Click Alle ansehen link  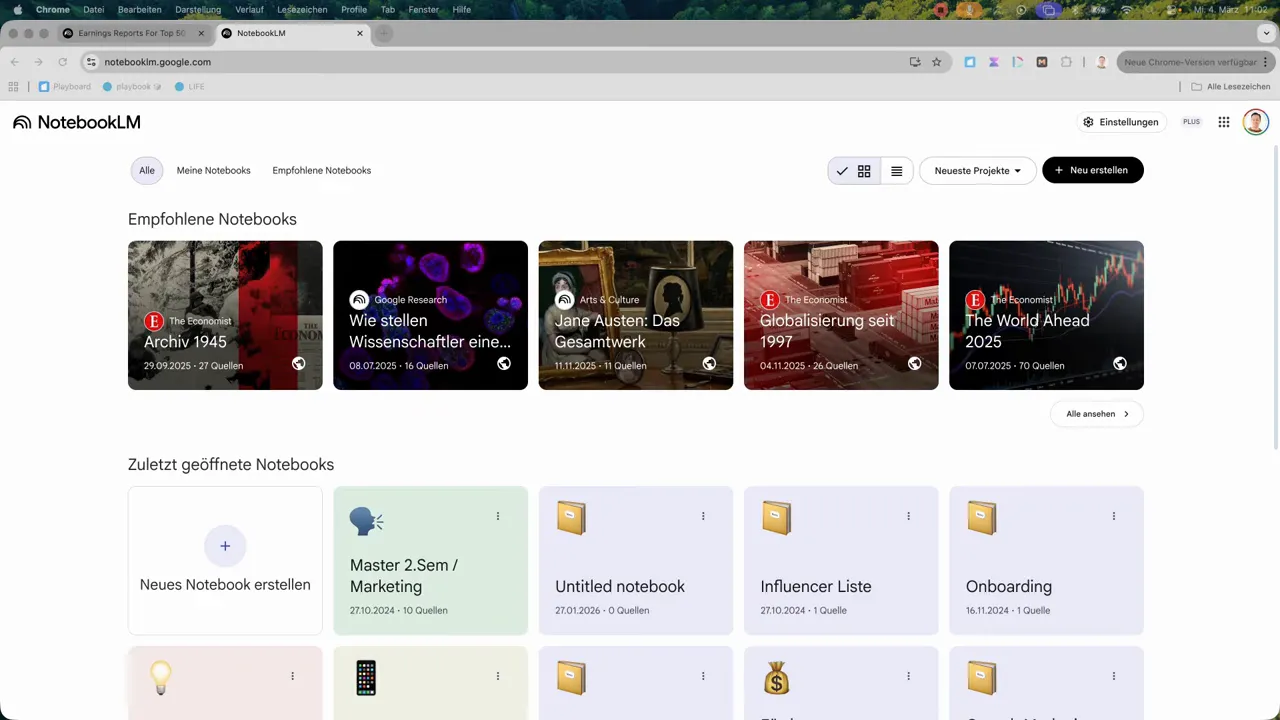(x=1096, y=414)
